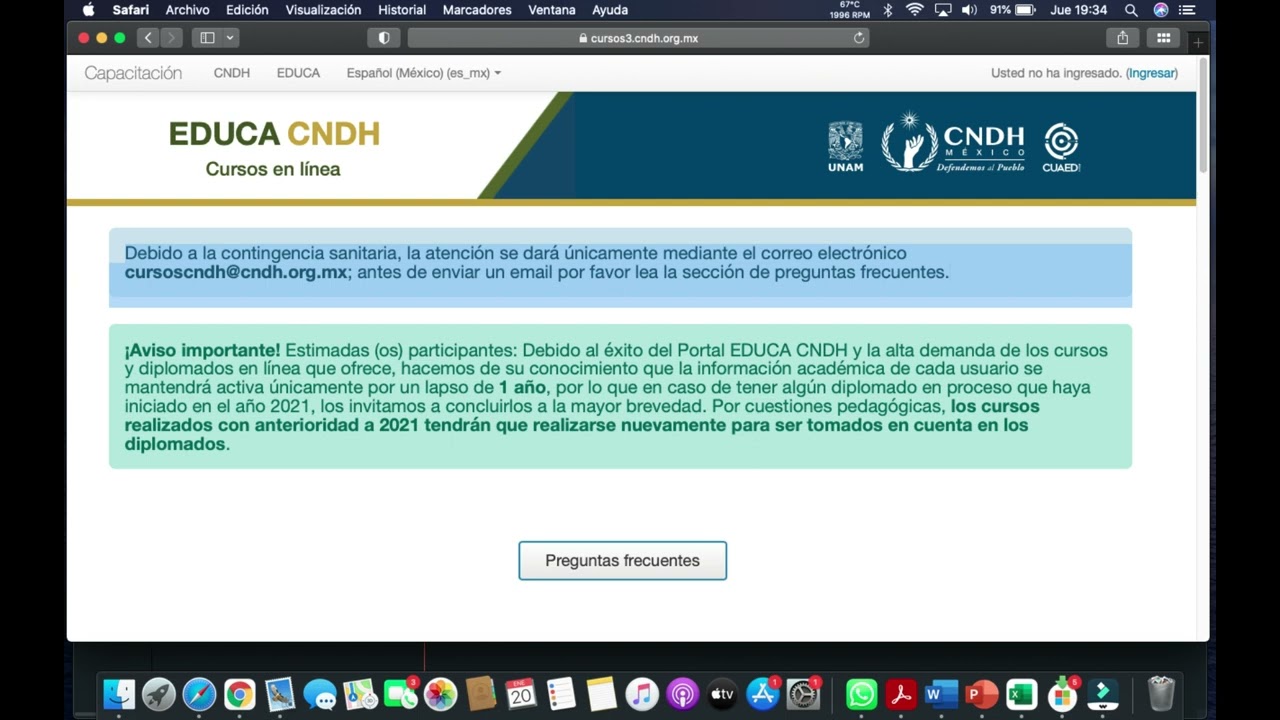Open Music from the Dock
Viewport: 1280px width, 720px height.
(x=642, y=693)
